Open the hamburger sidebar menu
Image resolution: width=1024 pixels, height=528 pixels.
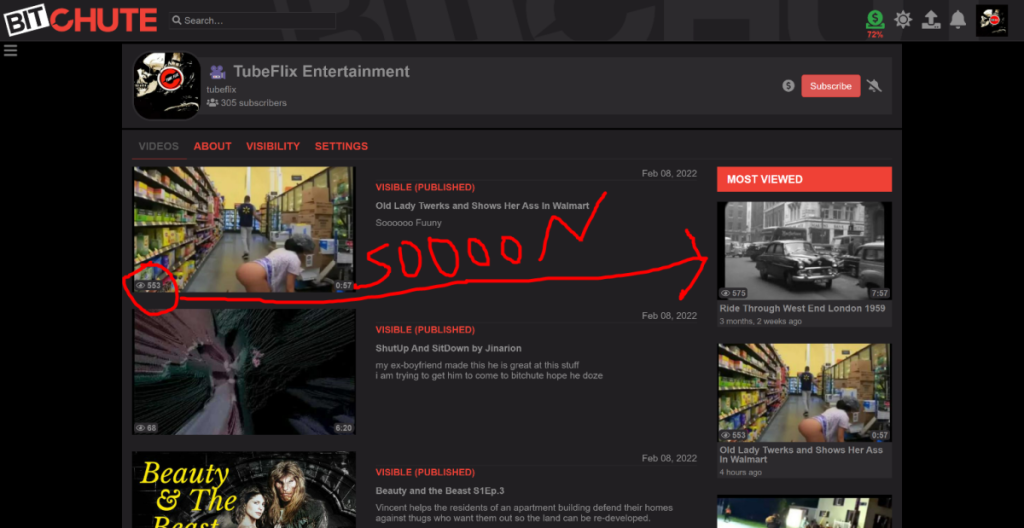(x=11, y=51)
